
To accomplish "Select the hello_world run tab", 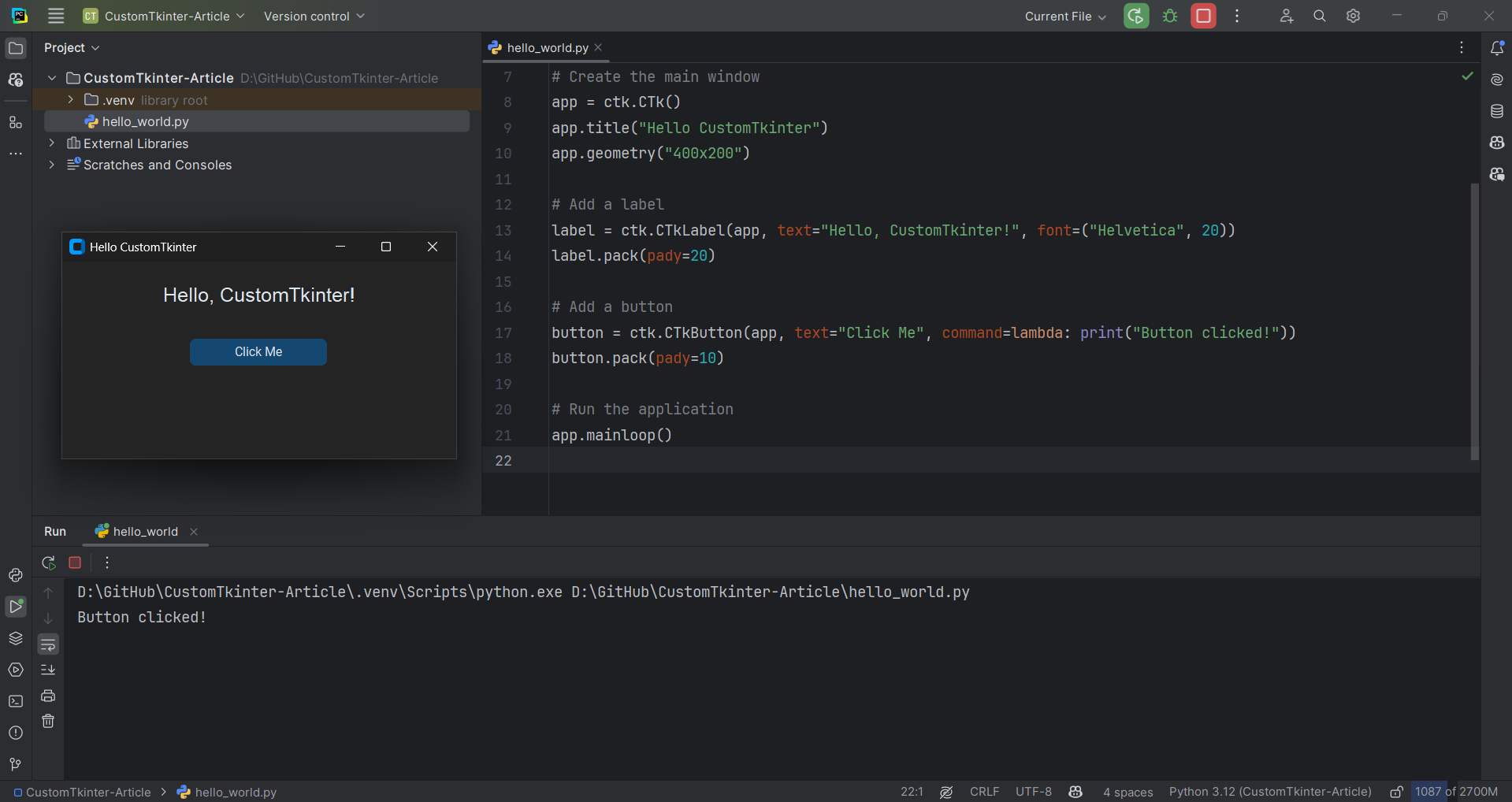I will [145, 532].
